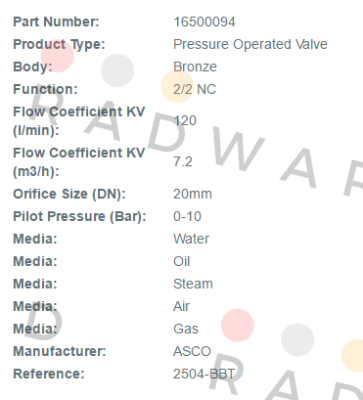Click the Steam media value
This screenshot has height=400, width=363.
click(x=193, y=284)
